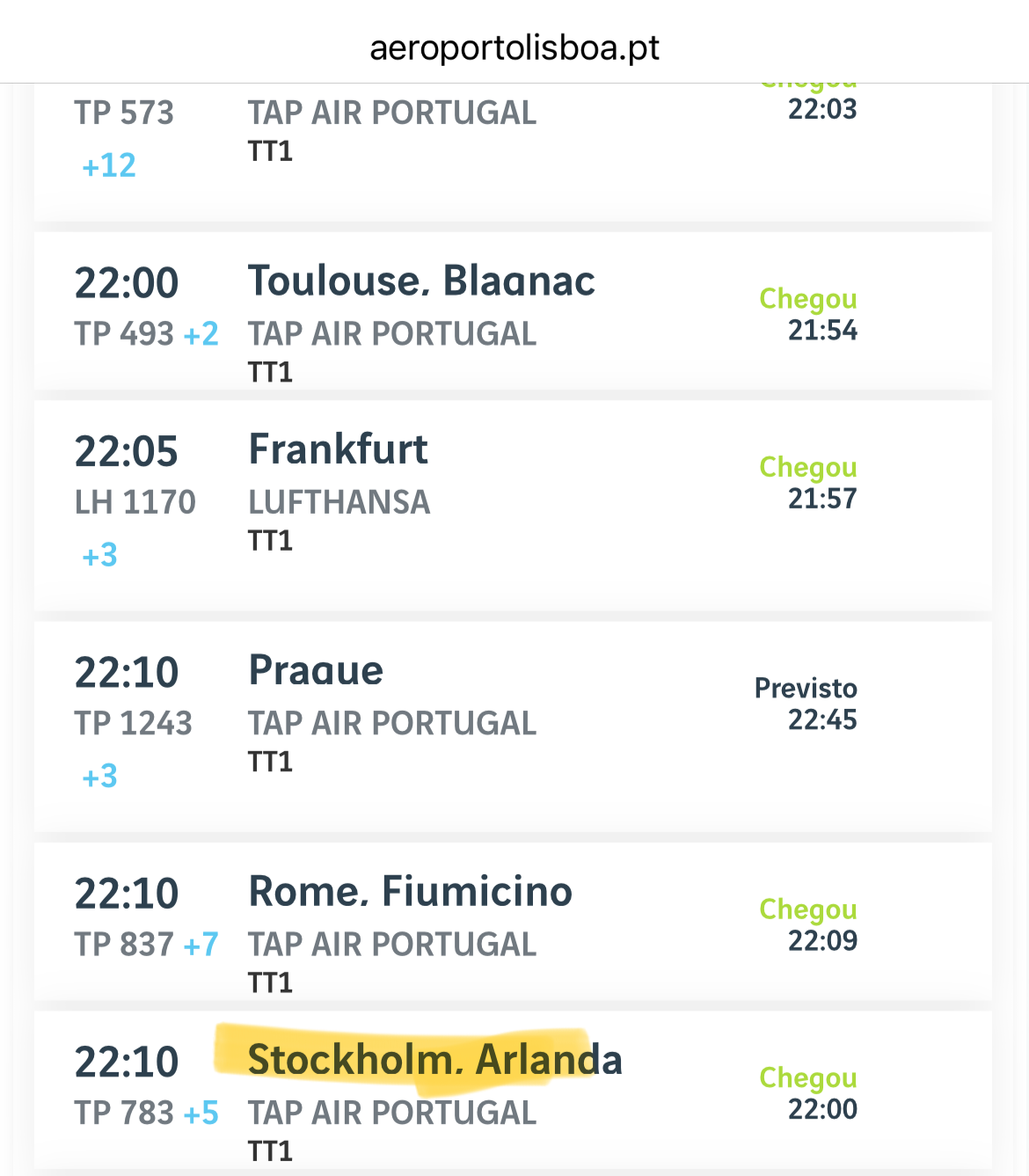Expand +2 codeshares for TP 493

coord(201,334)
